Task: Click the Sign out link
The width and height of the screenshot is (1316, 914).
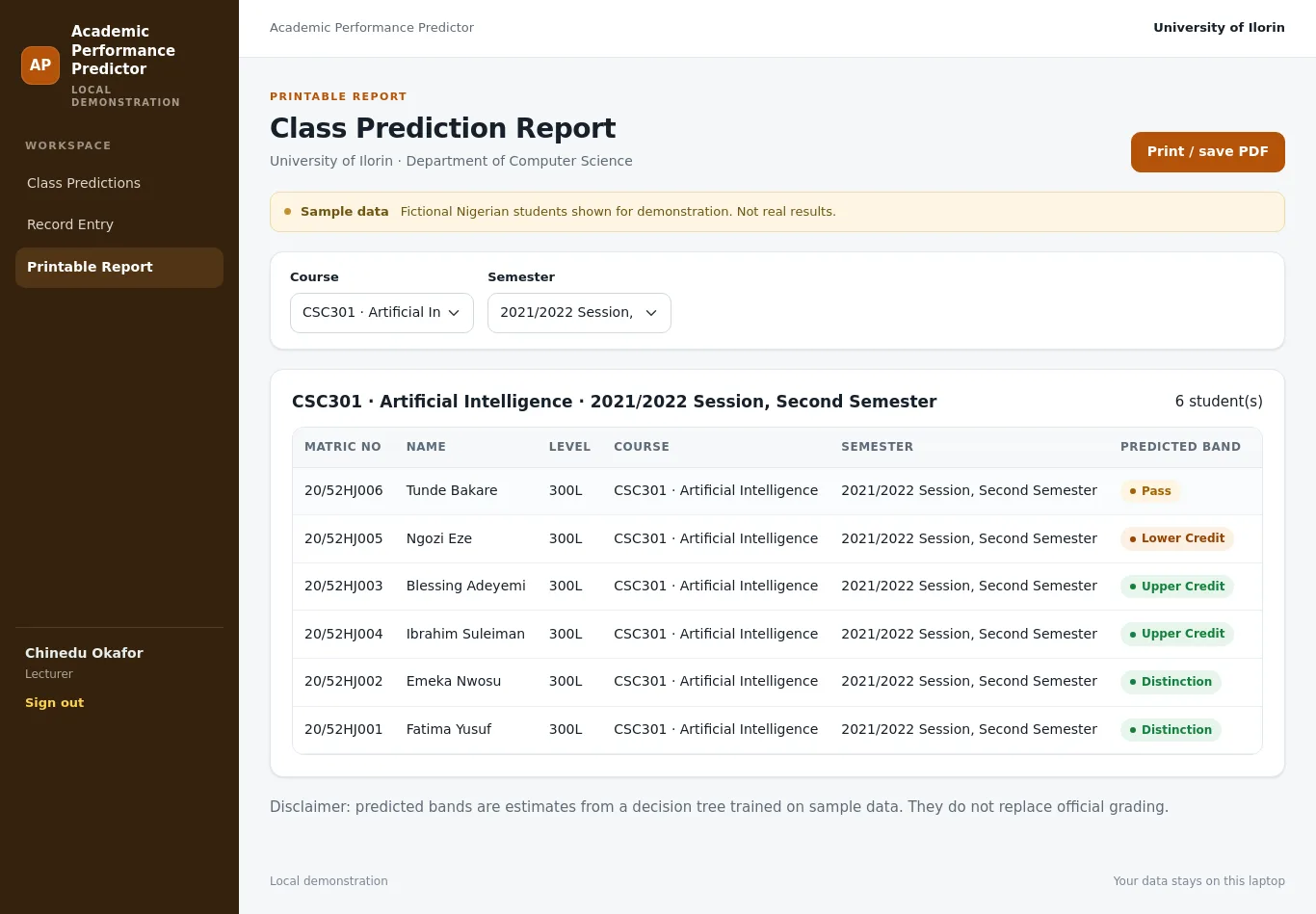Action: tap(54, 703)
